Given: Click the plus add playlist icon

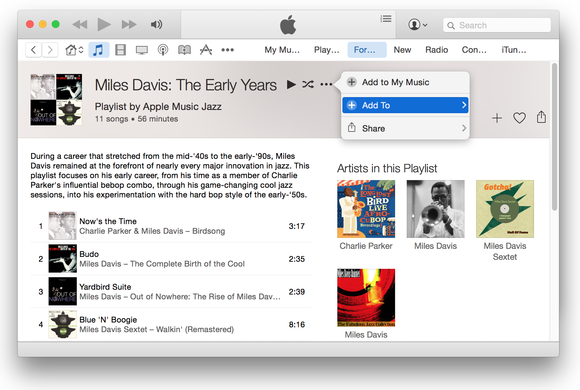Looking at the screenshot, I should (x=497, y=118).
